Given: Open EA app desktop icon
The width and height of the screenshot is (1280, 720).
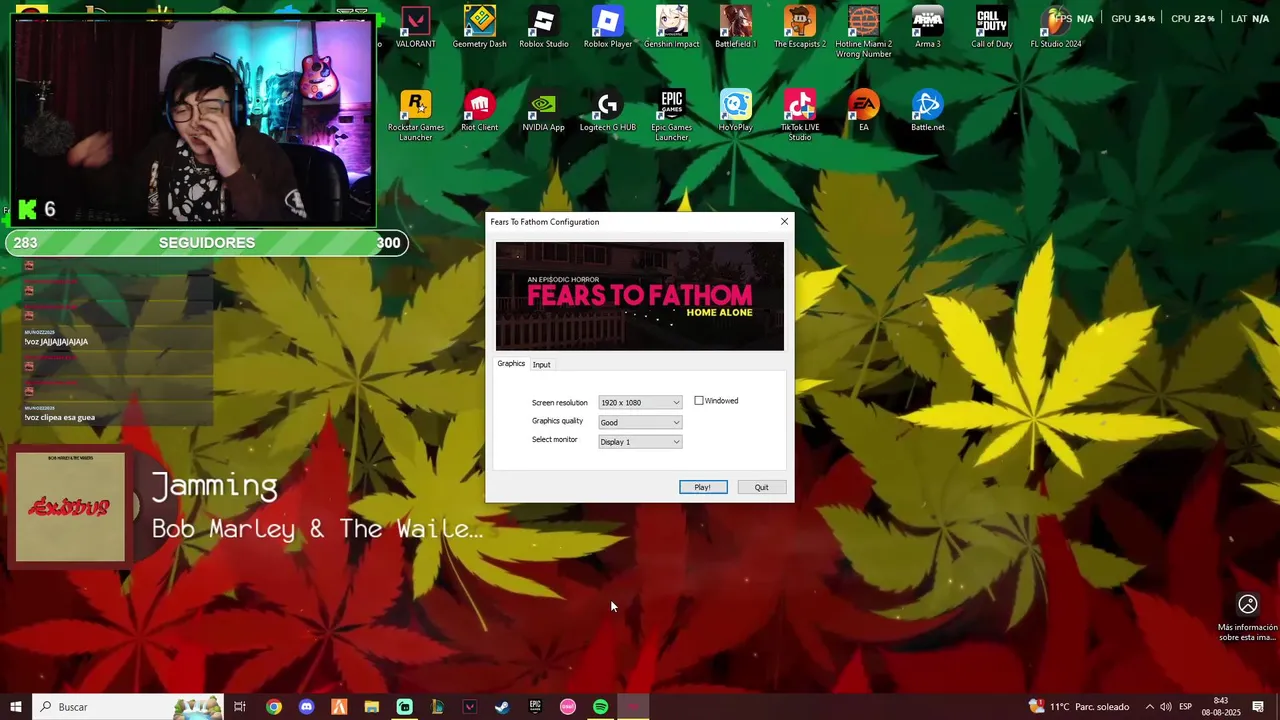Looking at the screenshot, I should pyautogui.click(x=864, y=111).
